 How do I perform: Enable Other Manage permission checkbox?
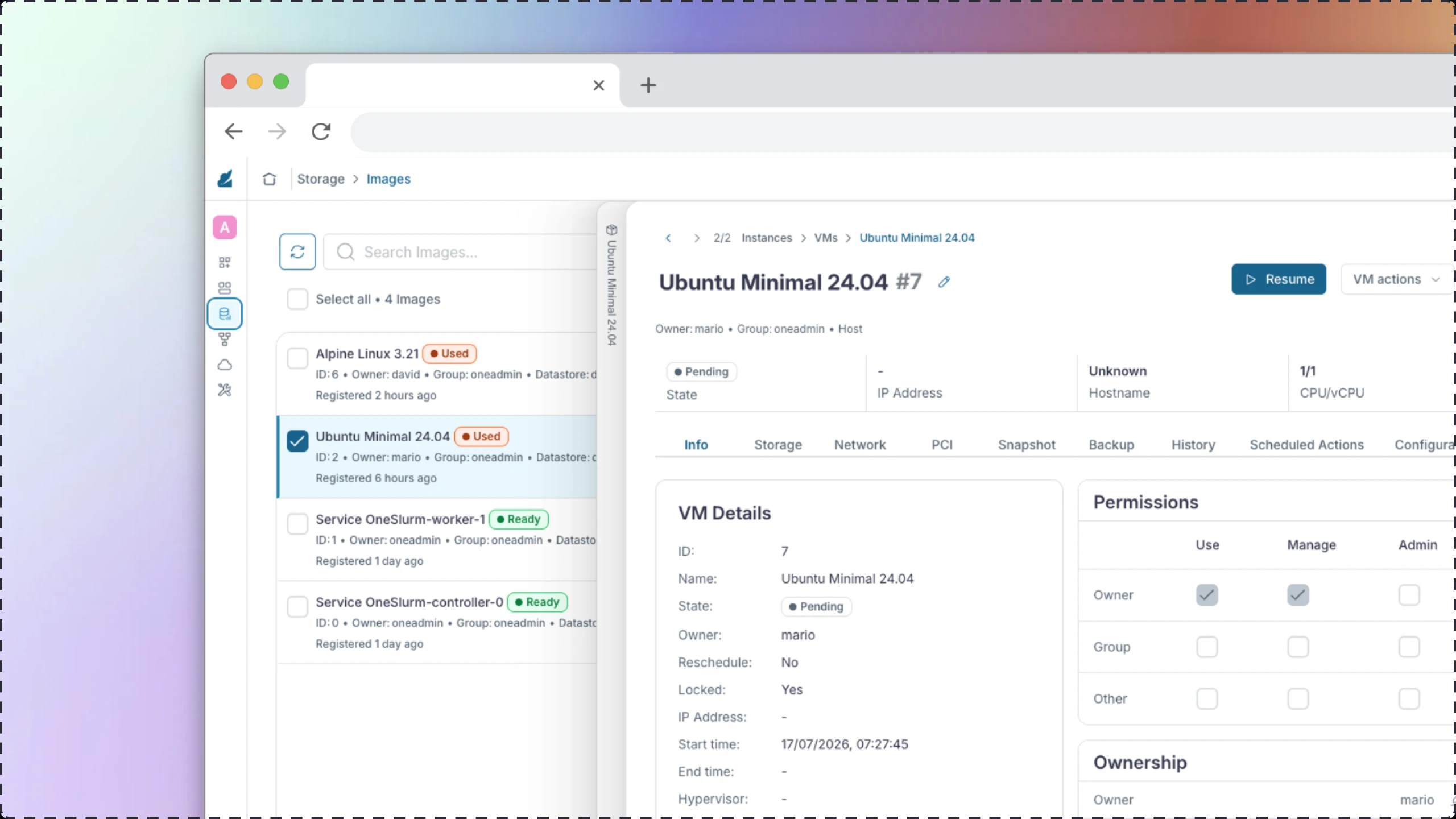(1298, 698)
